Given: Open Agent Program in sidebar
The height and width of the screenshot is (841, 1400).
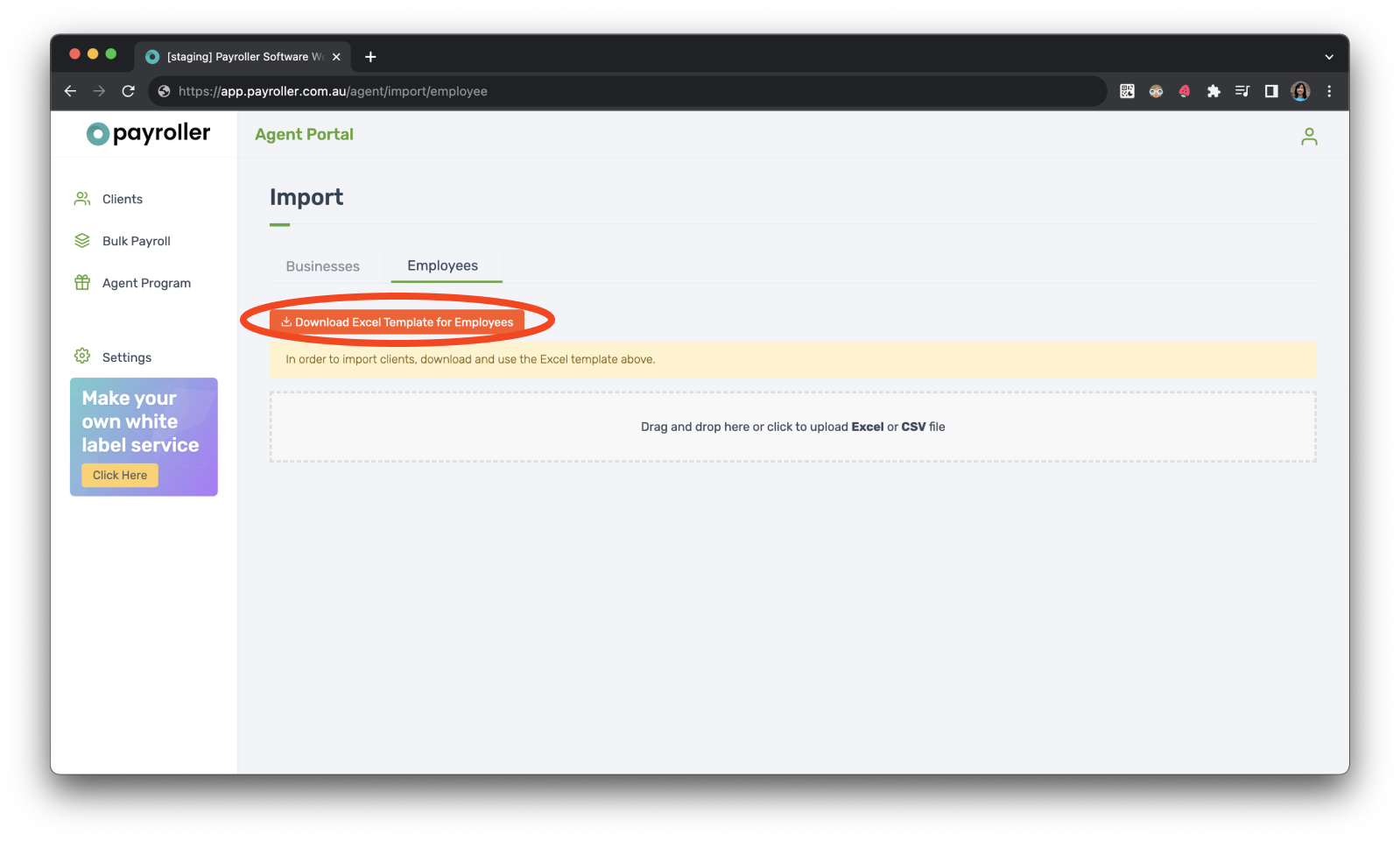Looking at the screenshot, I should coord(146,283).
